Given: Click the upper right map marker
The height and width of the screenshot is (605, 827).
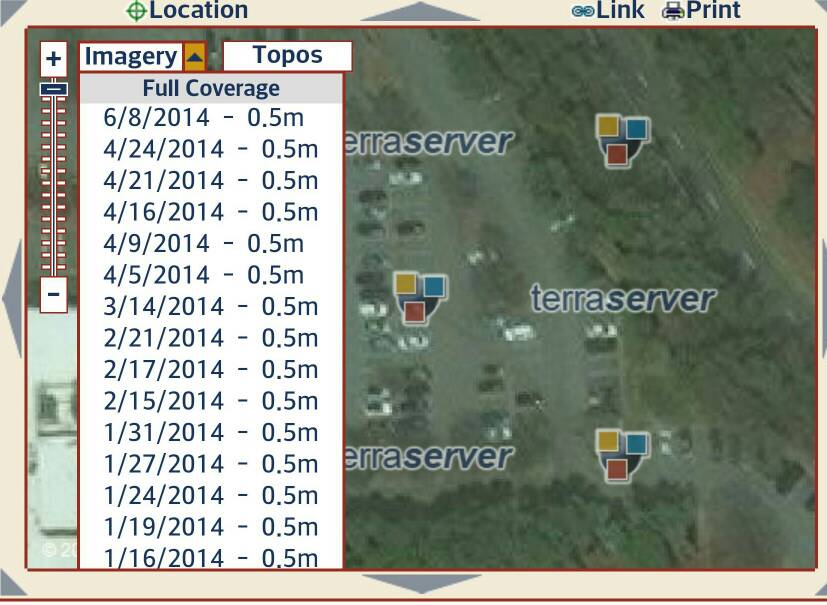Looking at the screenshot, I should (622, 139).
